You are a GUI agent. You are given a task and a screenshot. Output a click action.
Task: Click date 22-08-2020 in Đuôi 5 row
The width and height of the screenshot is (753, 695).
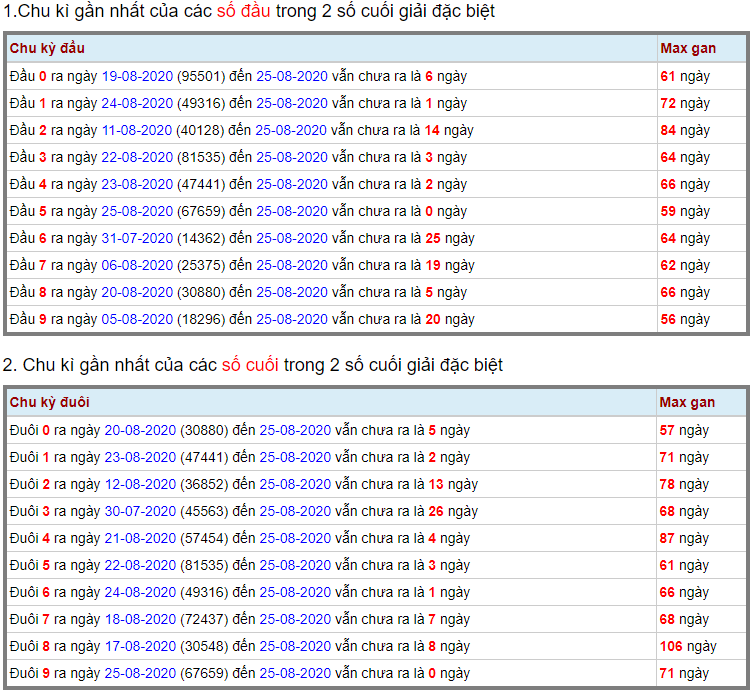(x=140, y=565)
